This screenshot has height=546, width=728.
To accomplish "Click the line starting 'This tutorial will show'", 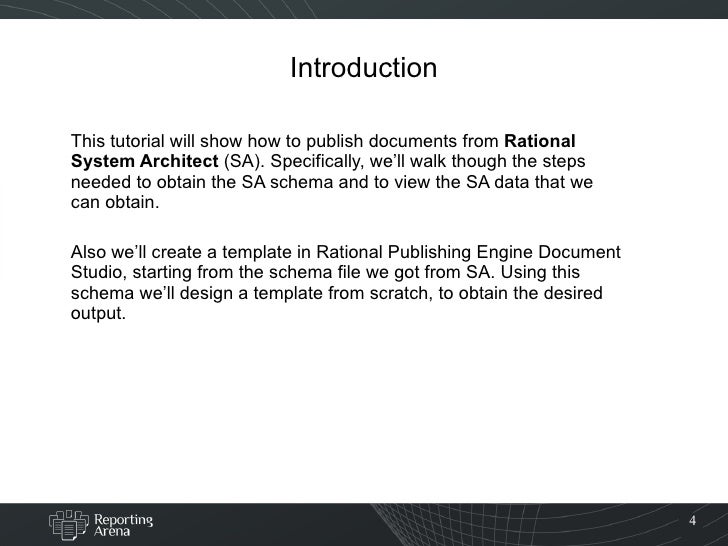I will pos(323,141).
